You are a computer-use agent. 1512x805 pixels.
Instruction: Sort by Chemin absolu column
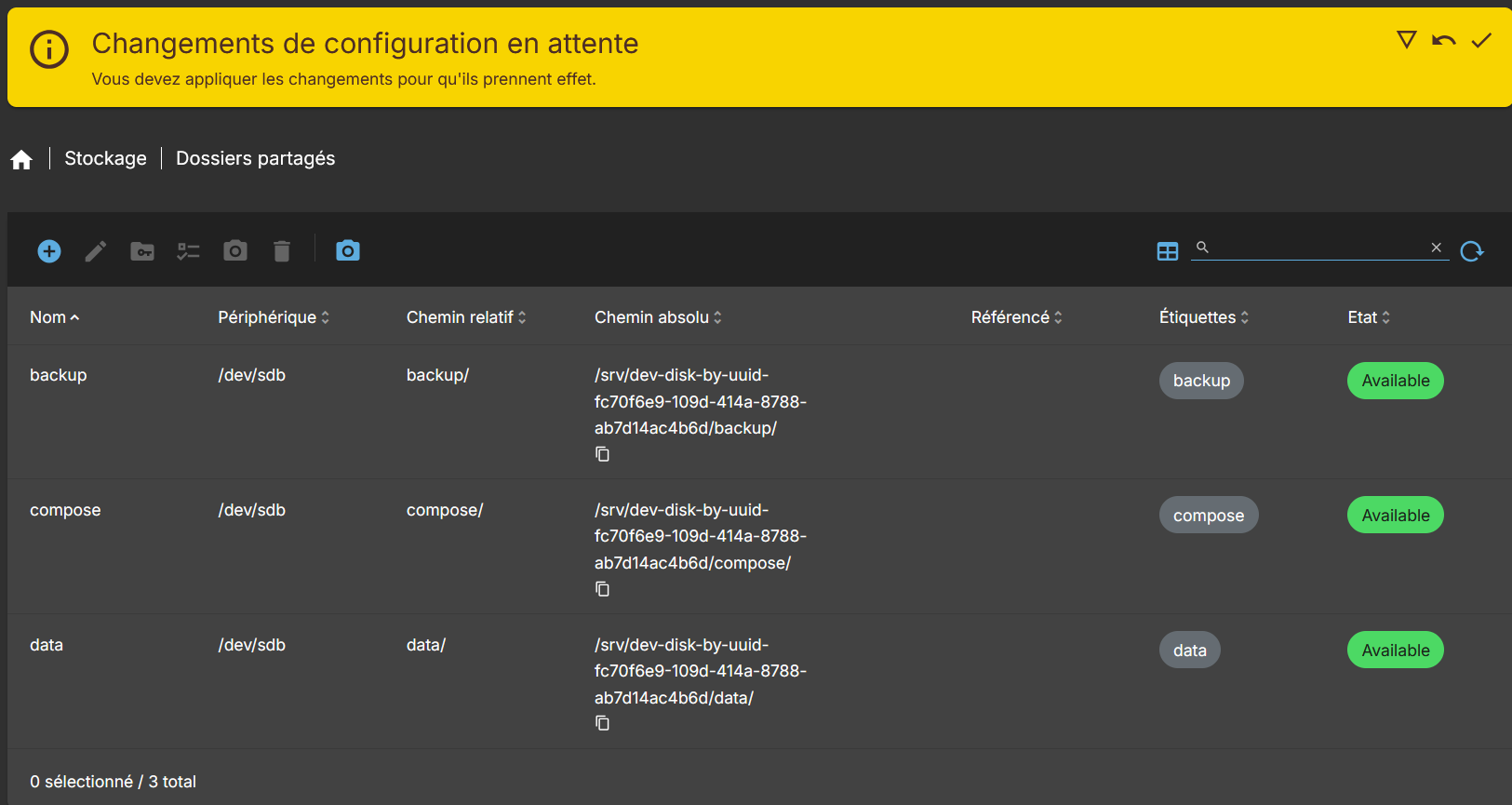pos(658,317)
